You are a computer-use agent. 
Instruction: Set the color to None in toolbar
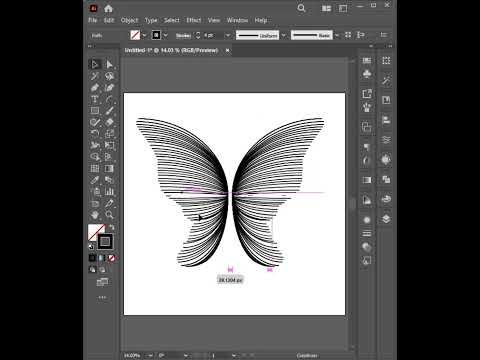pyautogui.click(x=111, y=258)
